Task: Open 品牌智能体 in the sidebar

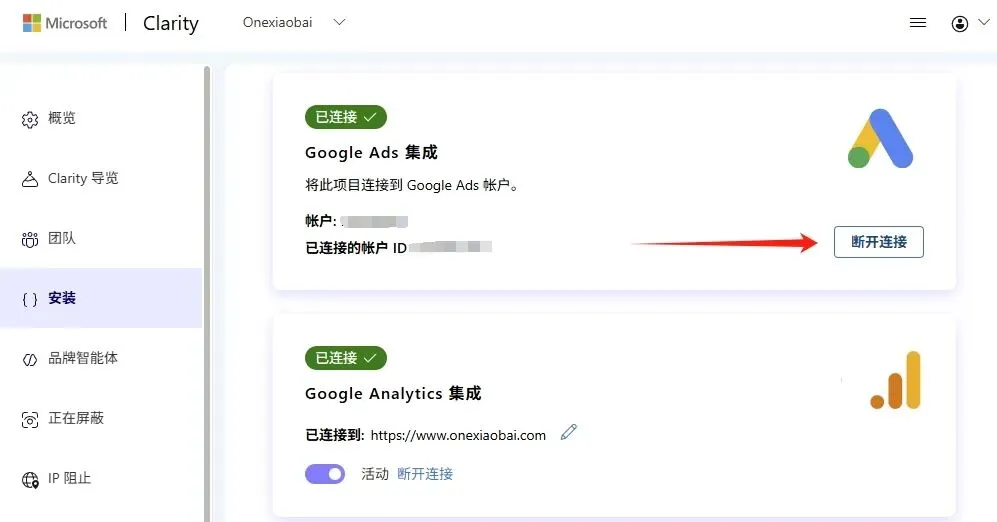Action: [x=83, y=358]
